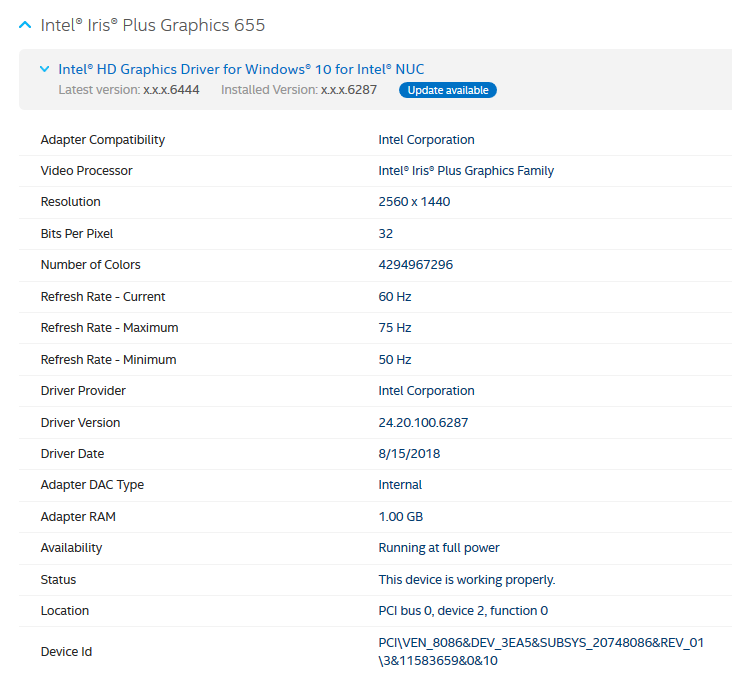Click the Refresh Rate - Minimum label
This screenshot has height=676, width=732.
pos(108,359)
